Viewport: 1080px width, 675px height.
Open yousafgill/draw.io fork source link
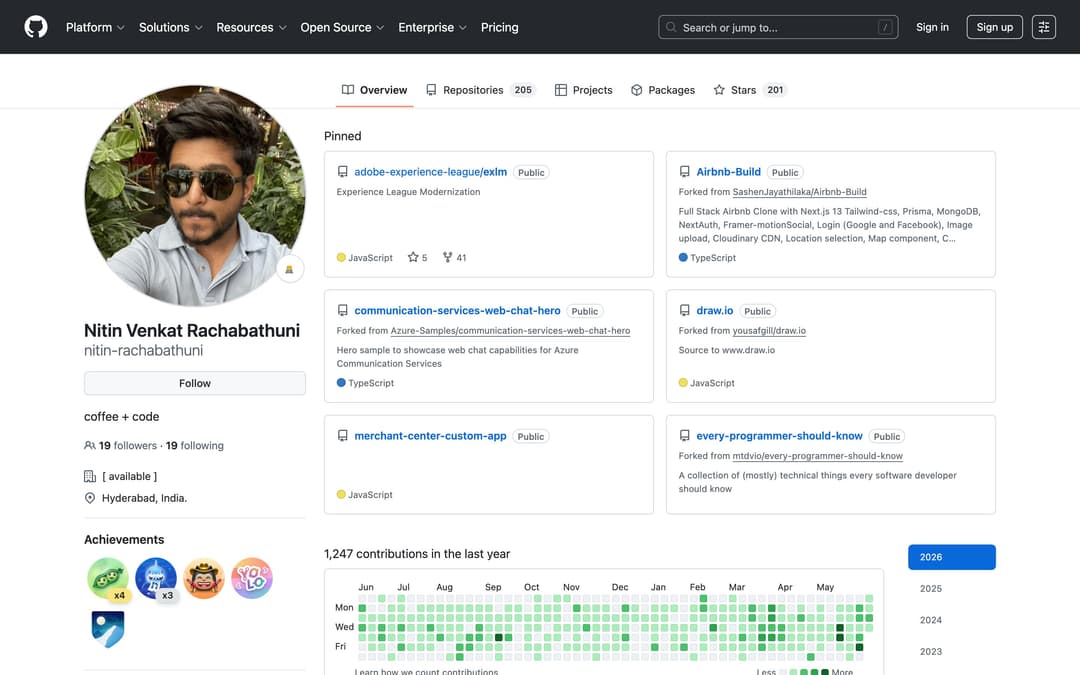coord(769,331)
